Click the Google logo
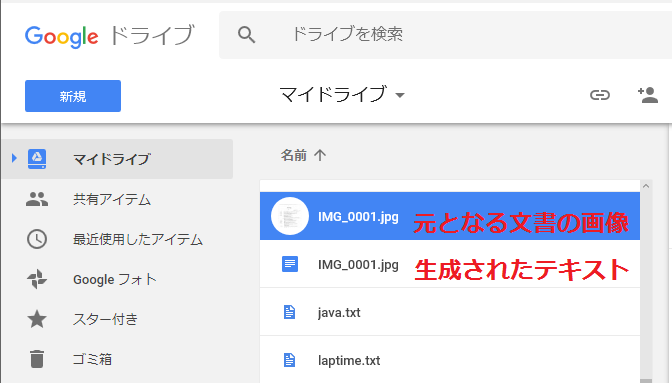672x383 pixels. 62,36
